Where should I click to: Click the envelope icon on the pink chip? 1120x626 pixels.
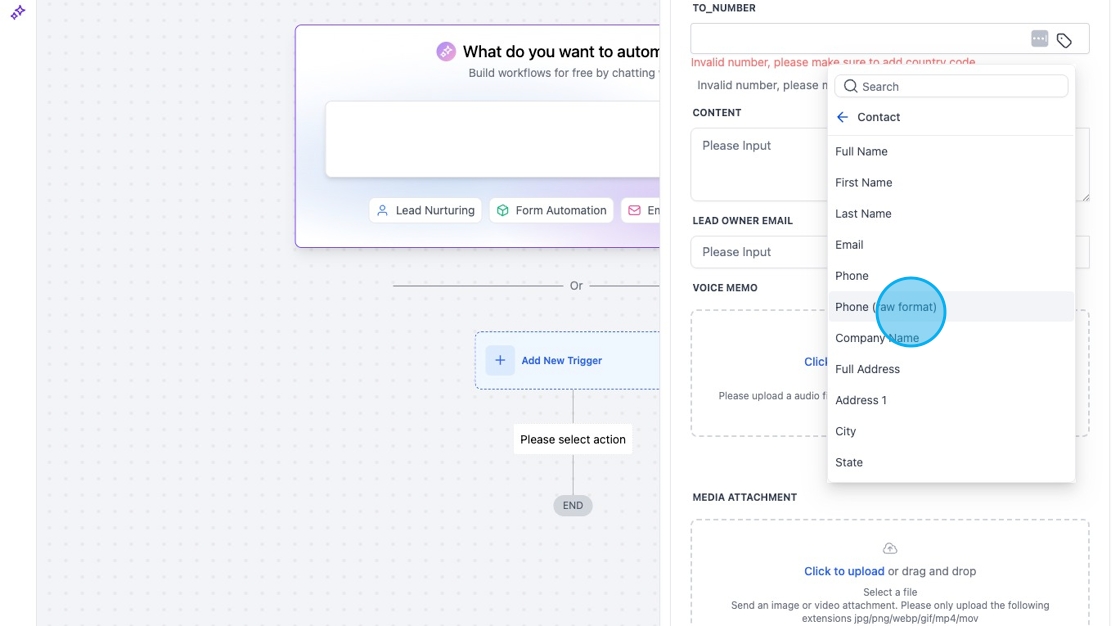(634, 210)
